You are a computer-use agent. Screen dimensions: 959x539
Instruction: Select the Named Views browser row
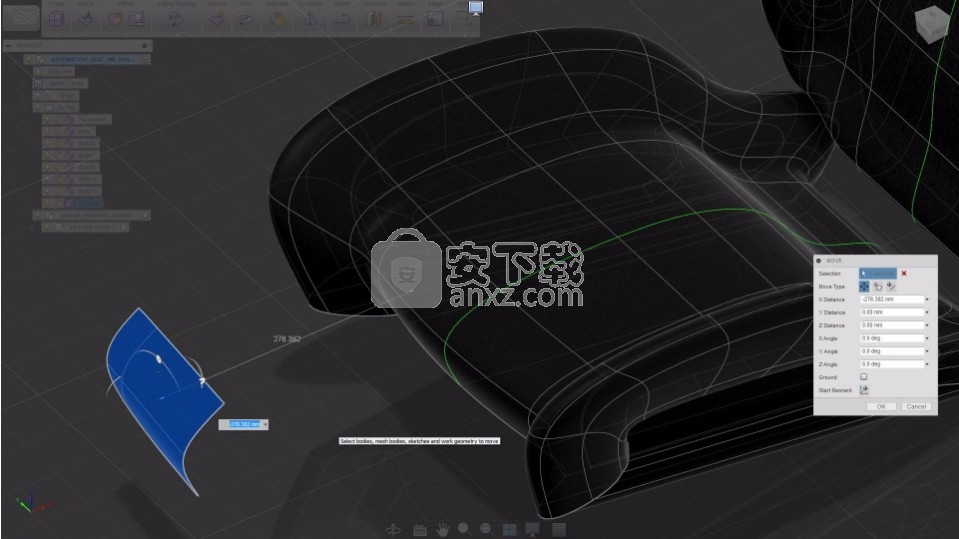[x=61, y=83]
